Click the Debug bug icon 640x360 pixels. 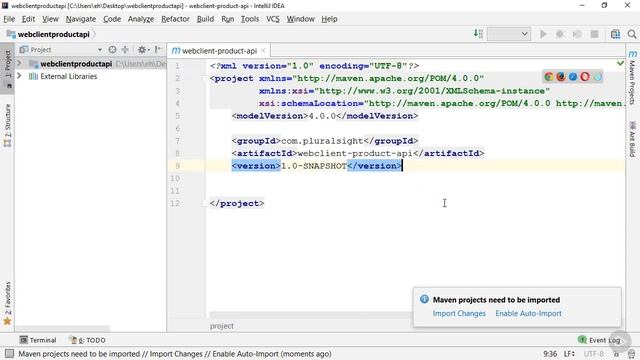pos(560,34)
